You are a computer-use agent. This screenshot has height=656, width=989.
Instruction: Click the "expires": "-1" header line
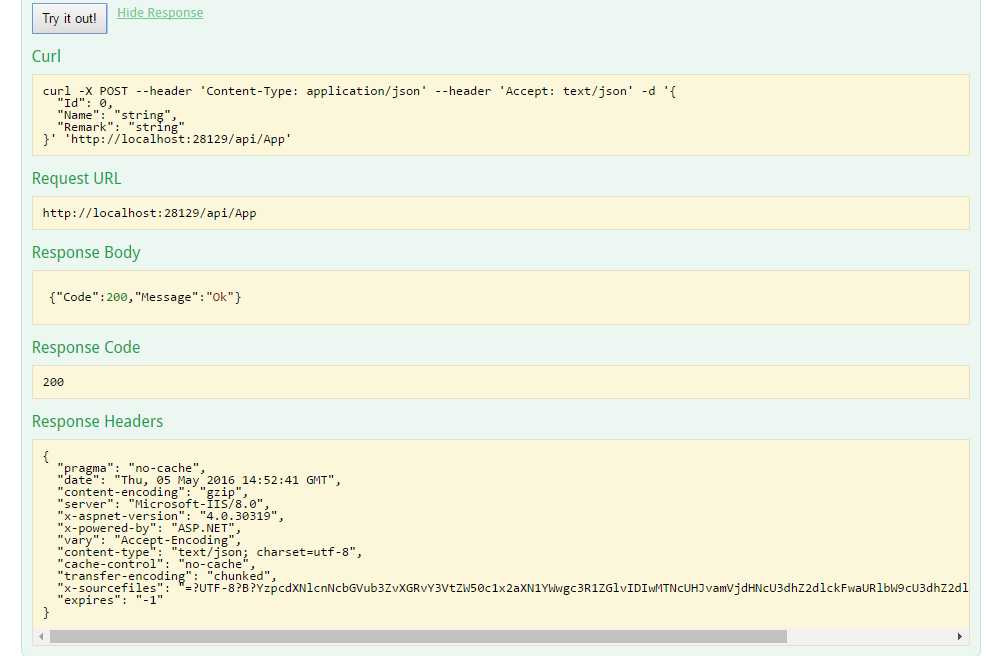coord(110,600)
